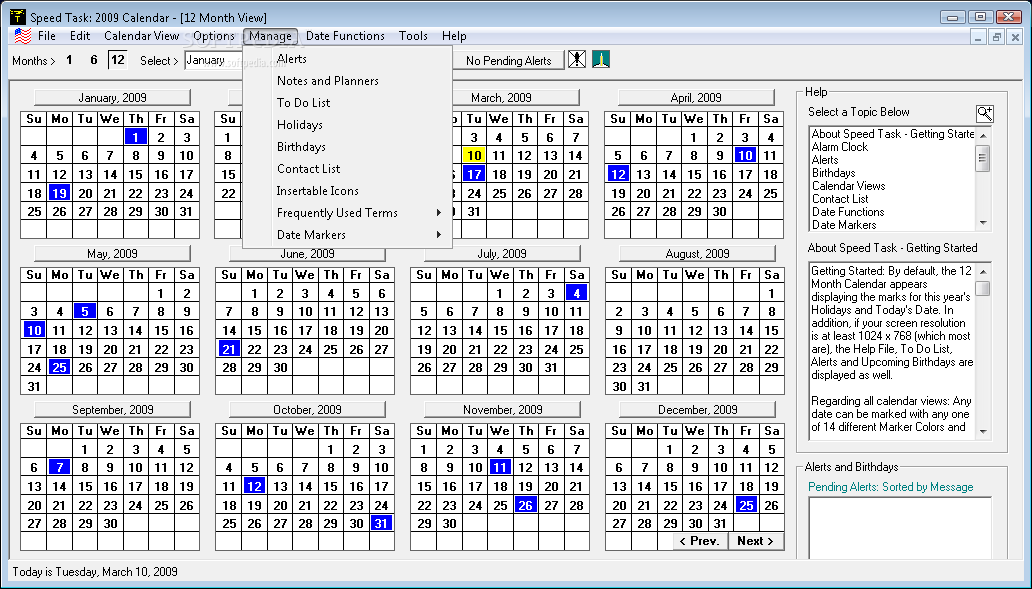Click Pending Alerts: Sorted by Message label
Viewport: 1032px width, 589px height.
tap(890, 487)
